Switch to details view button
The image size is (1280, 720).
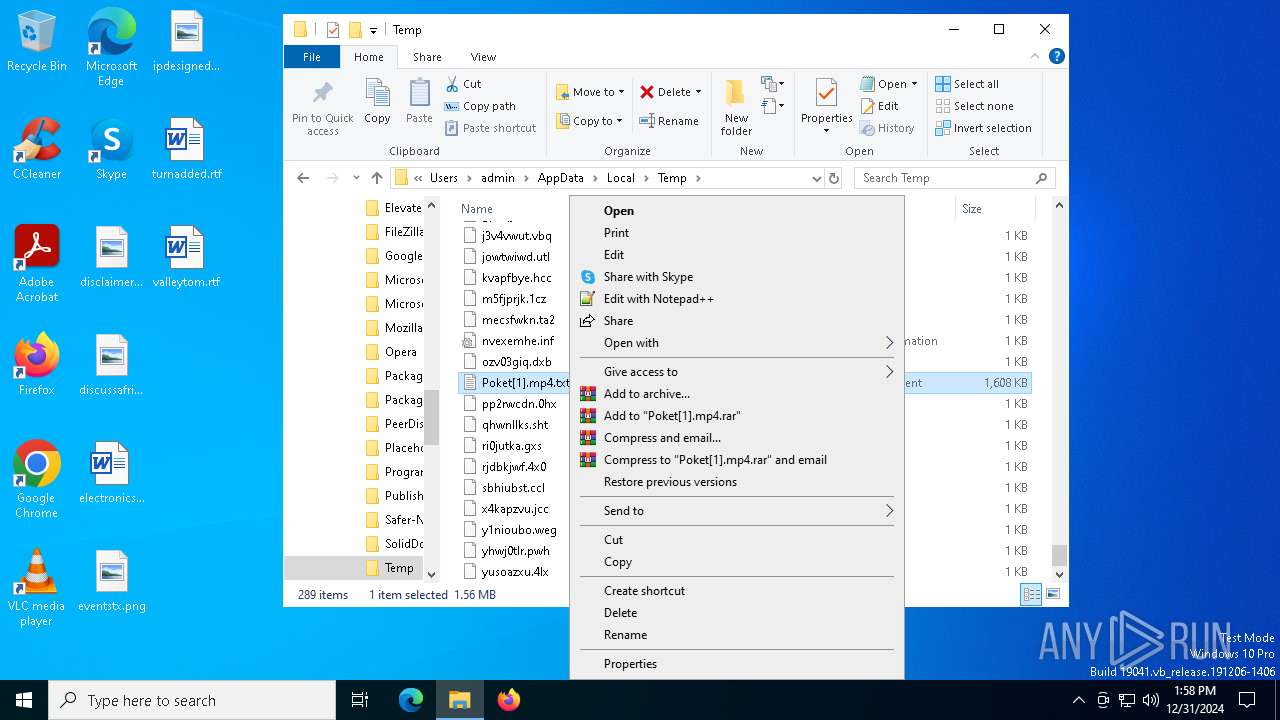coord(1031,594)
